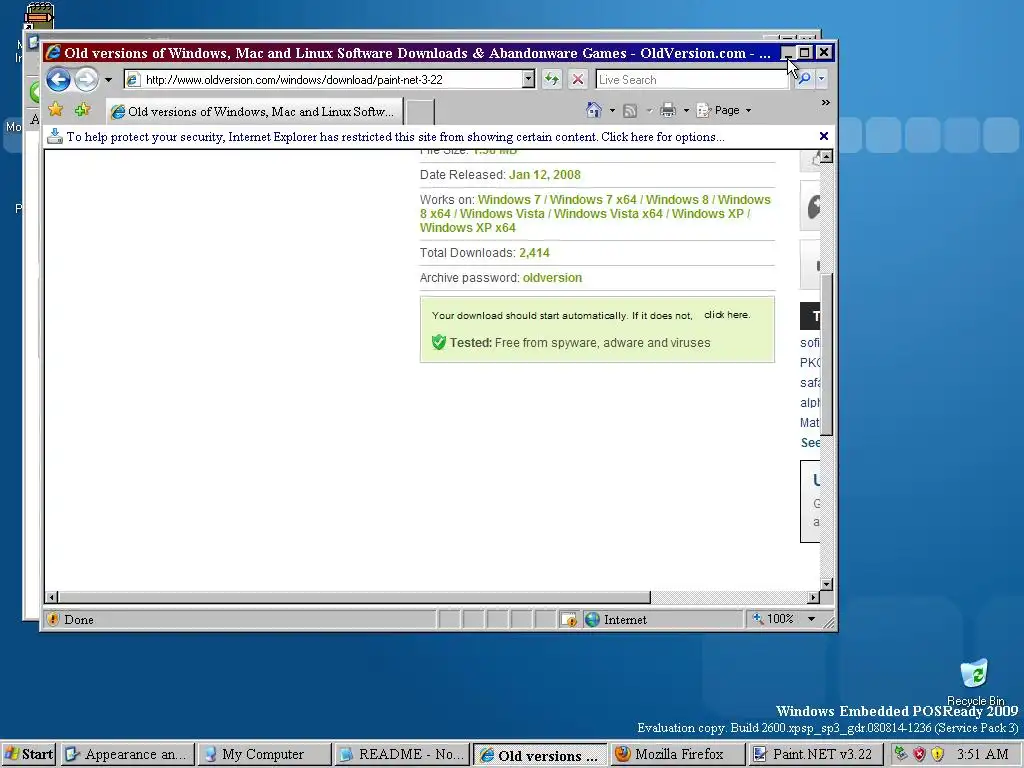This screenshot has height=768, width=1024.
Task: Click the horizontal scrollbar thumb
Action: click(354, 597)
